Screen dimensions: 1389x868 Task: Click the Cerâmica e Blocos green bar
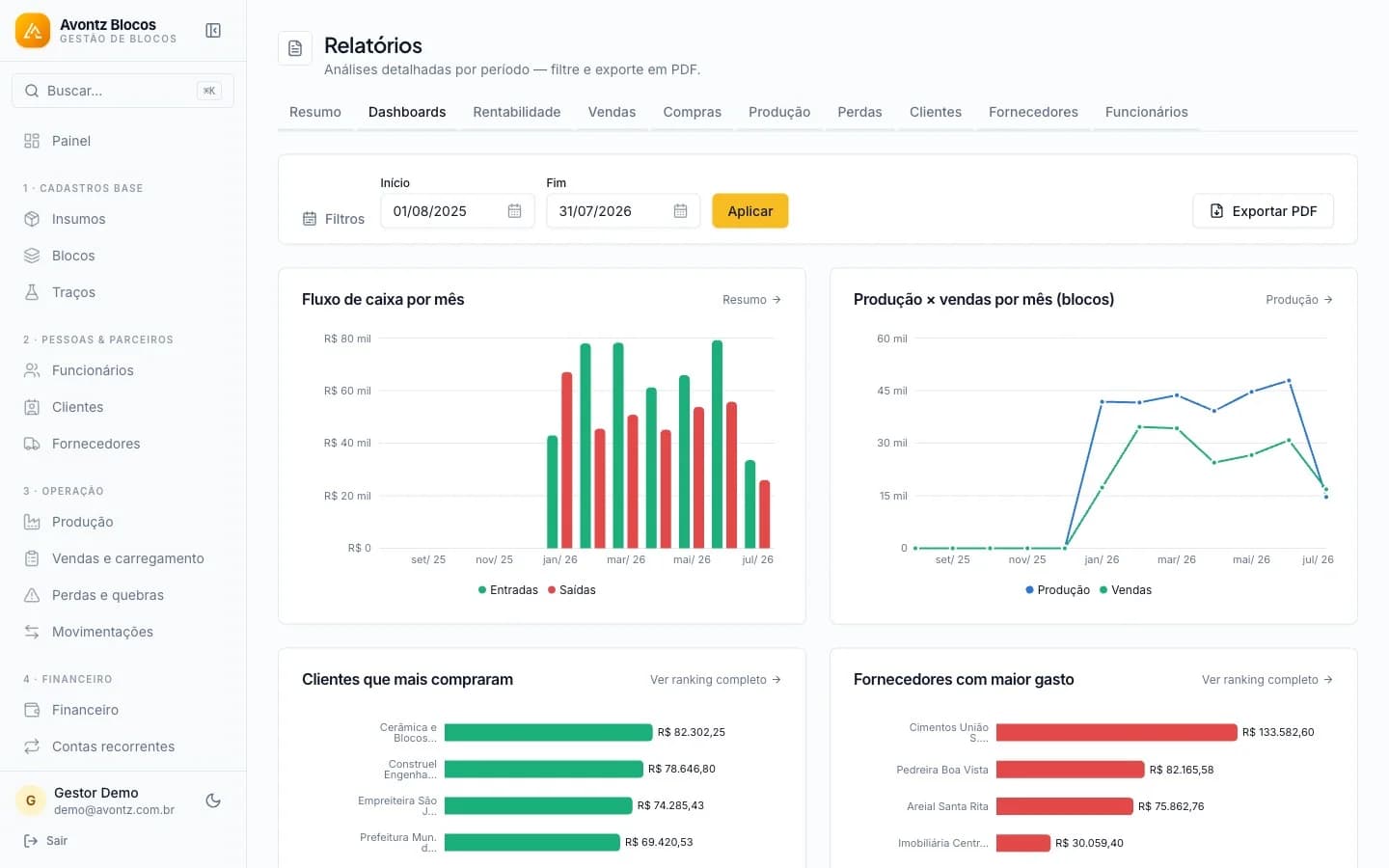tap(549, 732)
